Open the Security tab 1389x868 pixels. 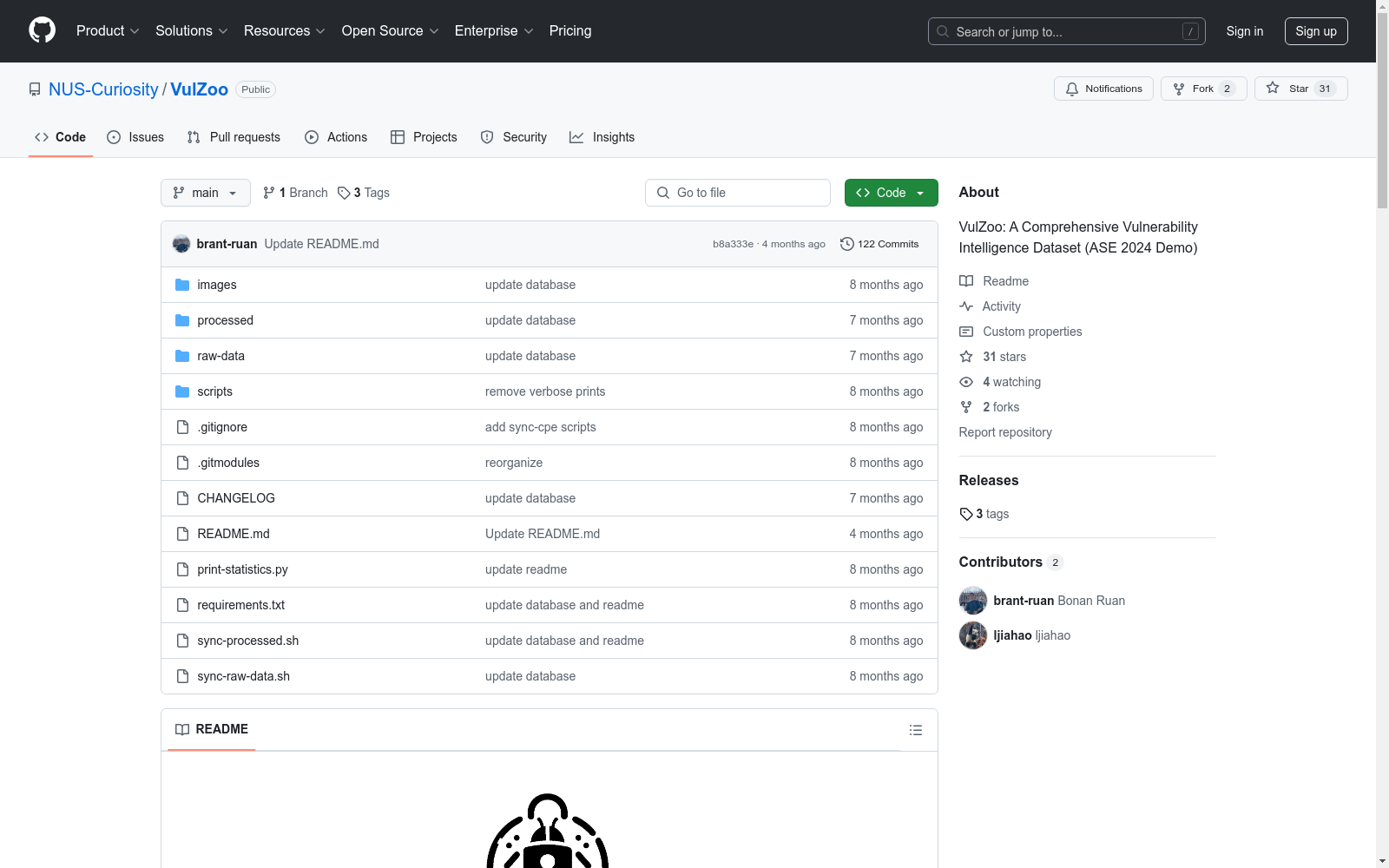click(x=514, y=137)
